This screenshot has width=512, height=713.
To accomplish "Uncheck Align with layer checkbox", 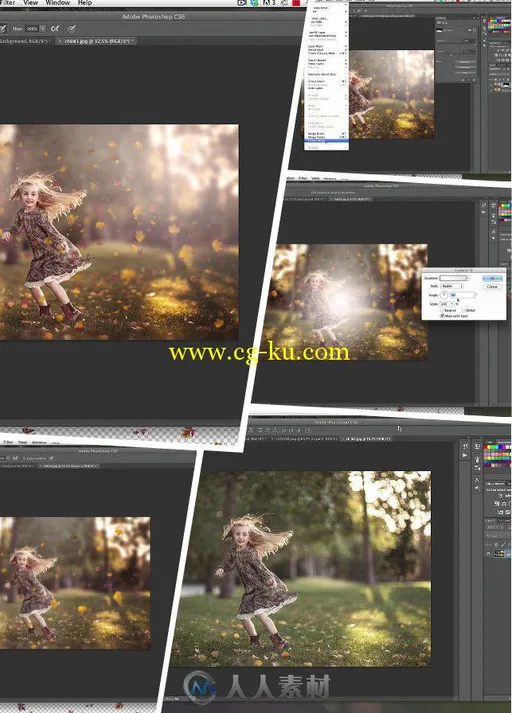I will [x=442, y=316].
